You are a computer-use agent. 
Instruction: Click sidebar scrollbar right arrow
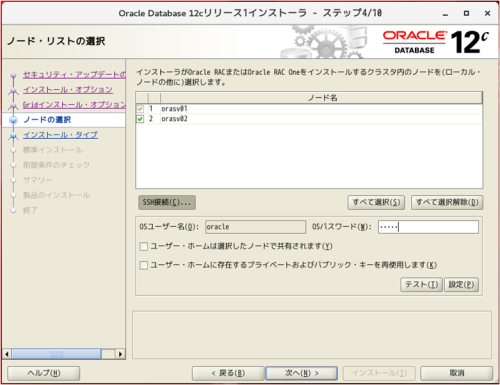tap(120, 354)
